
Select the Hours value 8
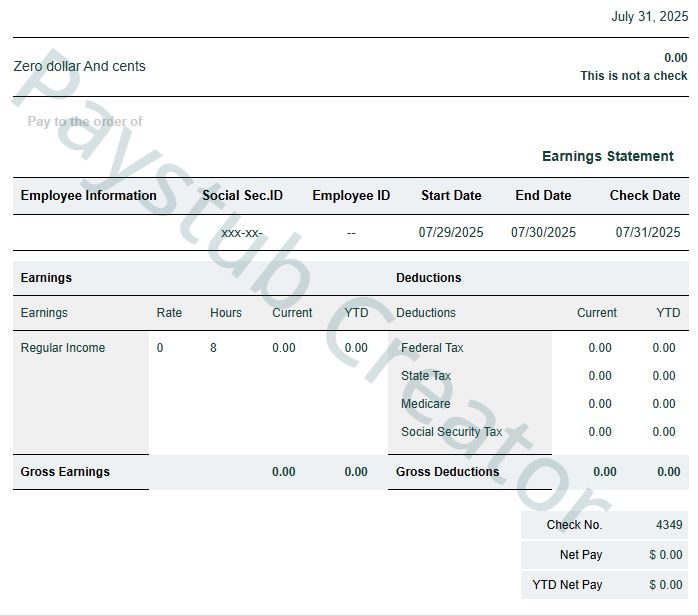pyautogui.click(x=213, y=348)
